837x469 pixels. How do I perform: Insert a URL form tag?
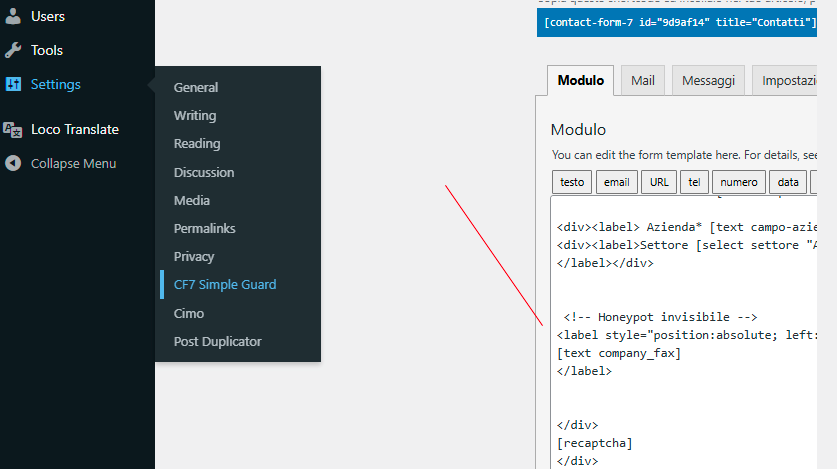point(659,182)
